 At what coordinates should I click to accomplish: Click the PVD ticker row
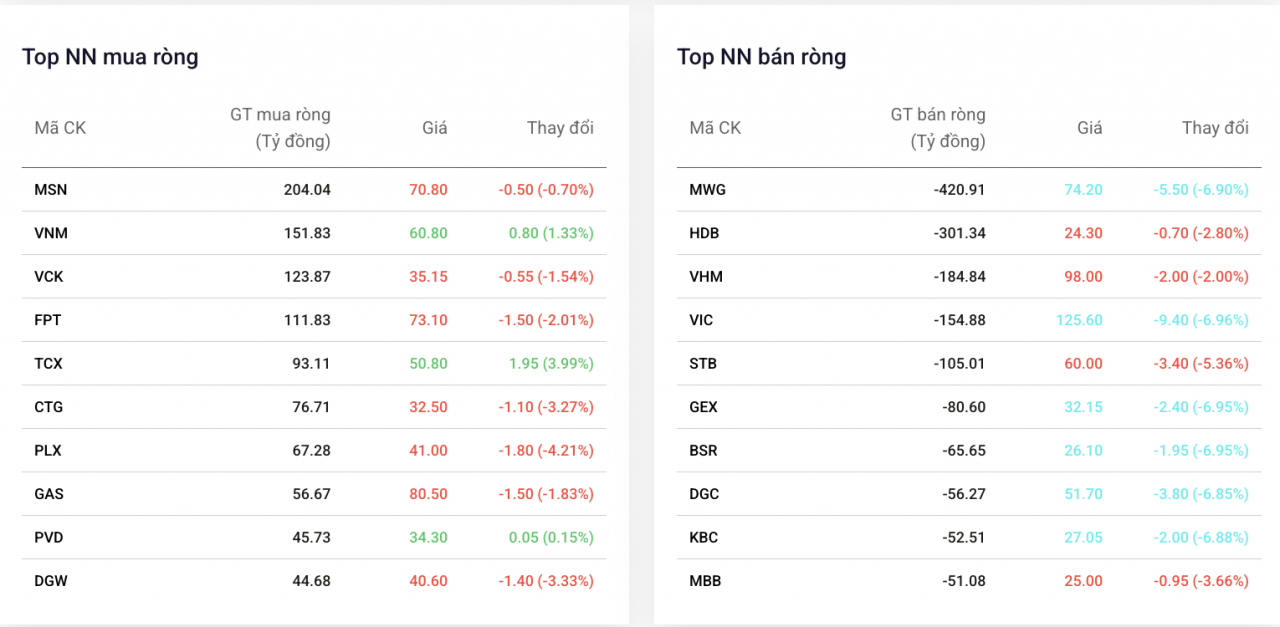[49, 538]
